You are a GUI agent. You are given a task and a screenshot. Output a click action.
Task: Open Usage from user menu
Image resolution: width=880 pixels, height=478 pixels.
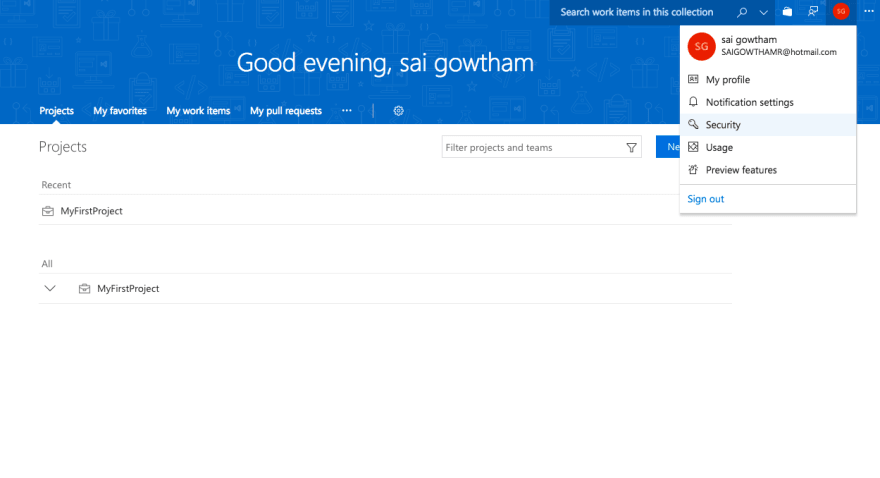click(x=768, y=147)
